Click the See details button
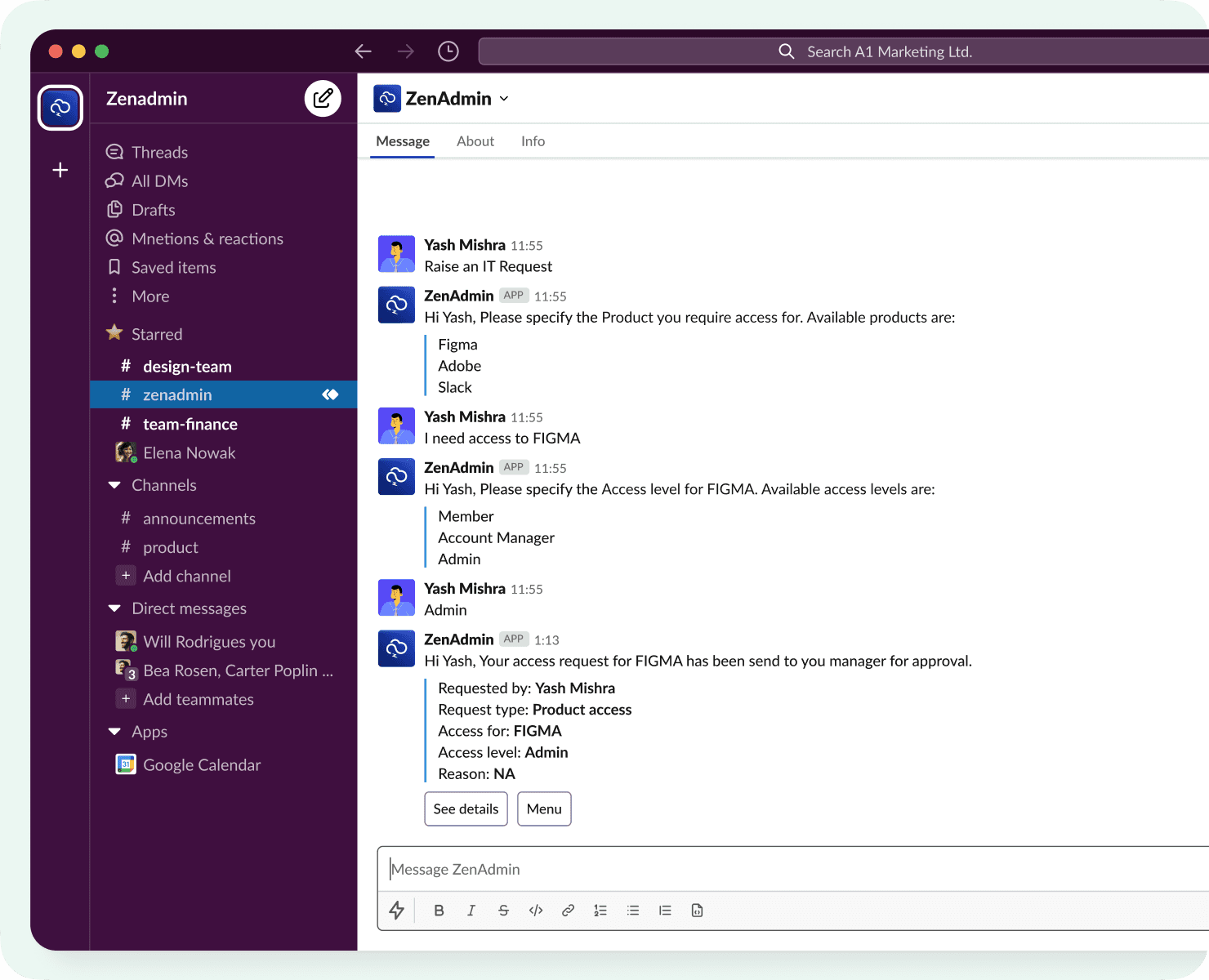Image resolution: width=1209 pixels, height=980 pixels. tap(466, 808)
